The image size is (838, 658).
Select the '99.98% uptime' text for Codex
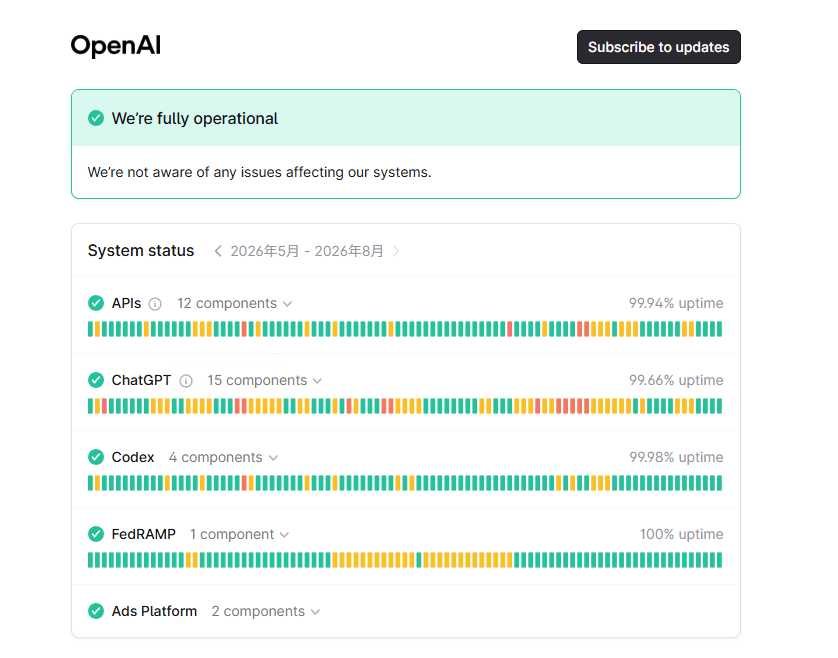676,457
